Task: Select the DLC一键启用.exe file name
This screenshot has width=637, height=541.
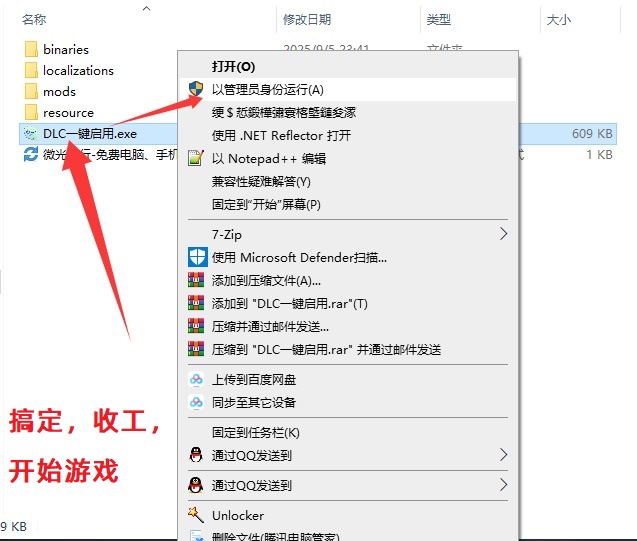Action: click(90, 134)
